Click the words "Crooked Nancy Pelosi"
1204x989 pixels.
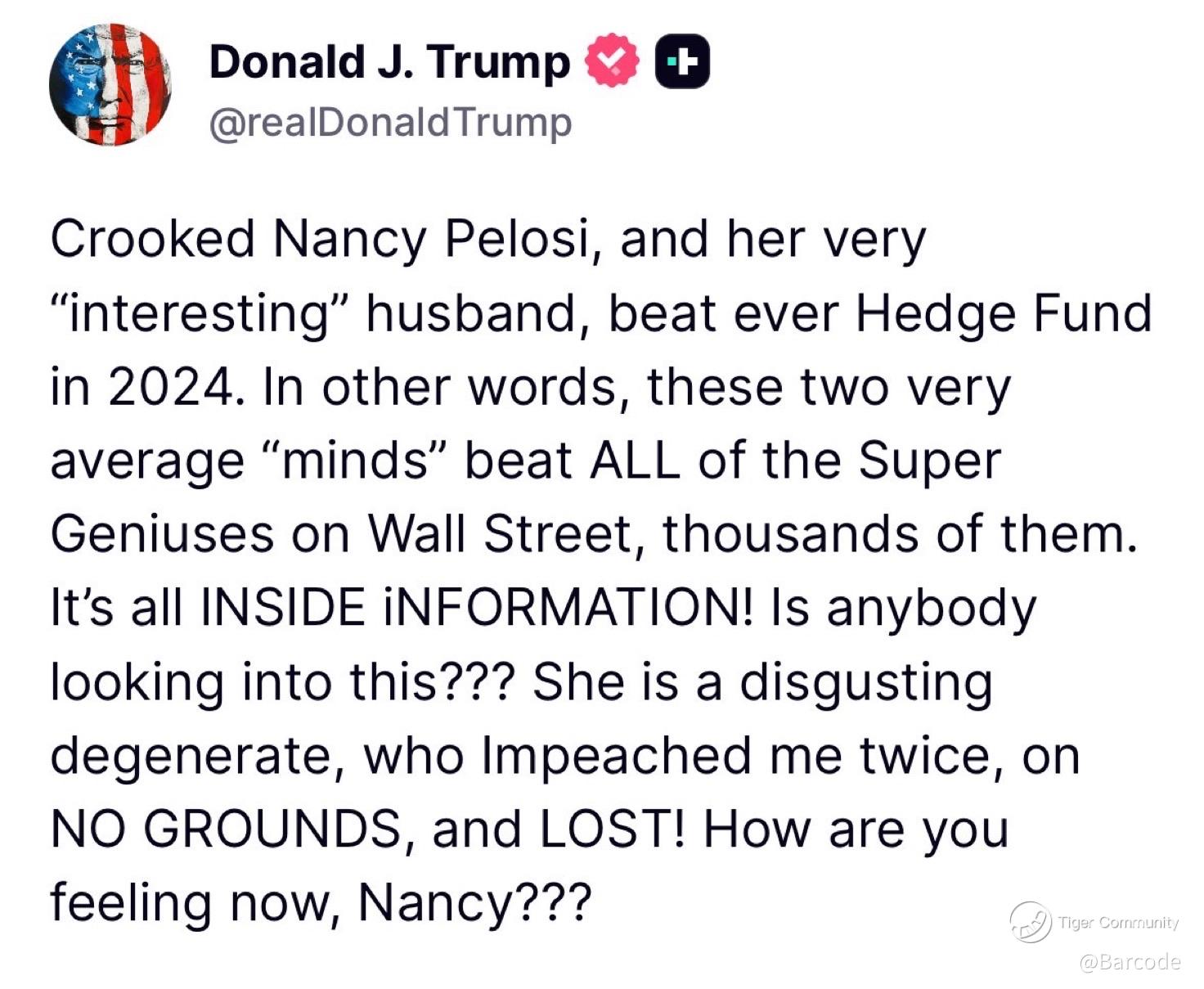point(320,240)
